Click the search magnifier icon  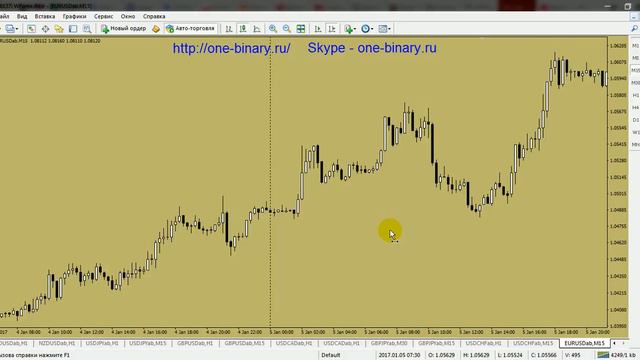tap(634, 28)
